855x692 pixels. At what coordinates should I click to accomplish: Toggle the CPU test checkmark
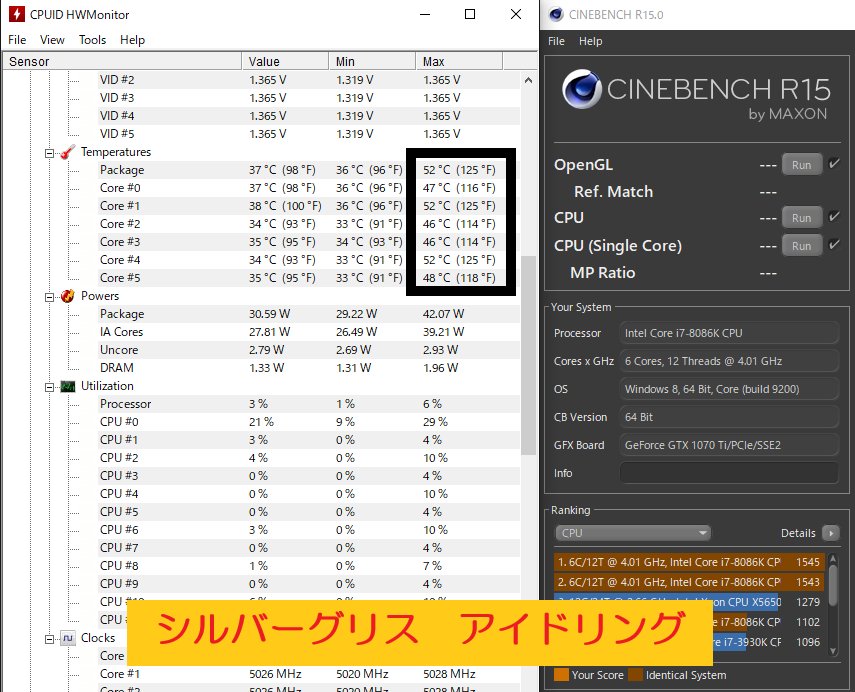pyautogui.click(x=834, y=216)
